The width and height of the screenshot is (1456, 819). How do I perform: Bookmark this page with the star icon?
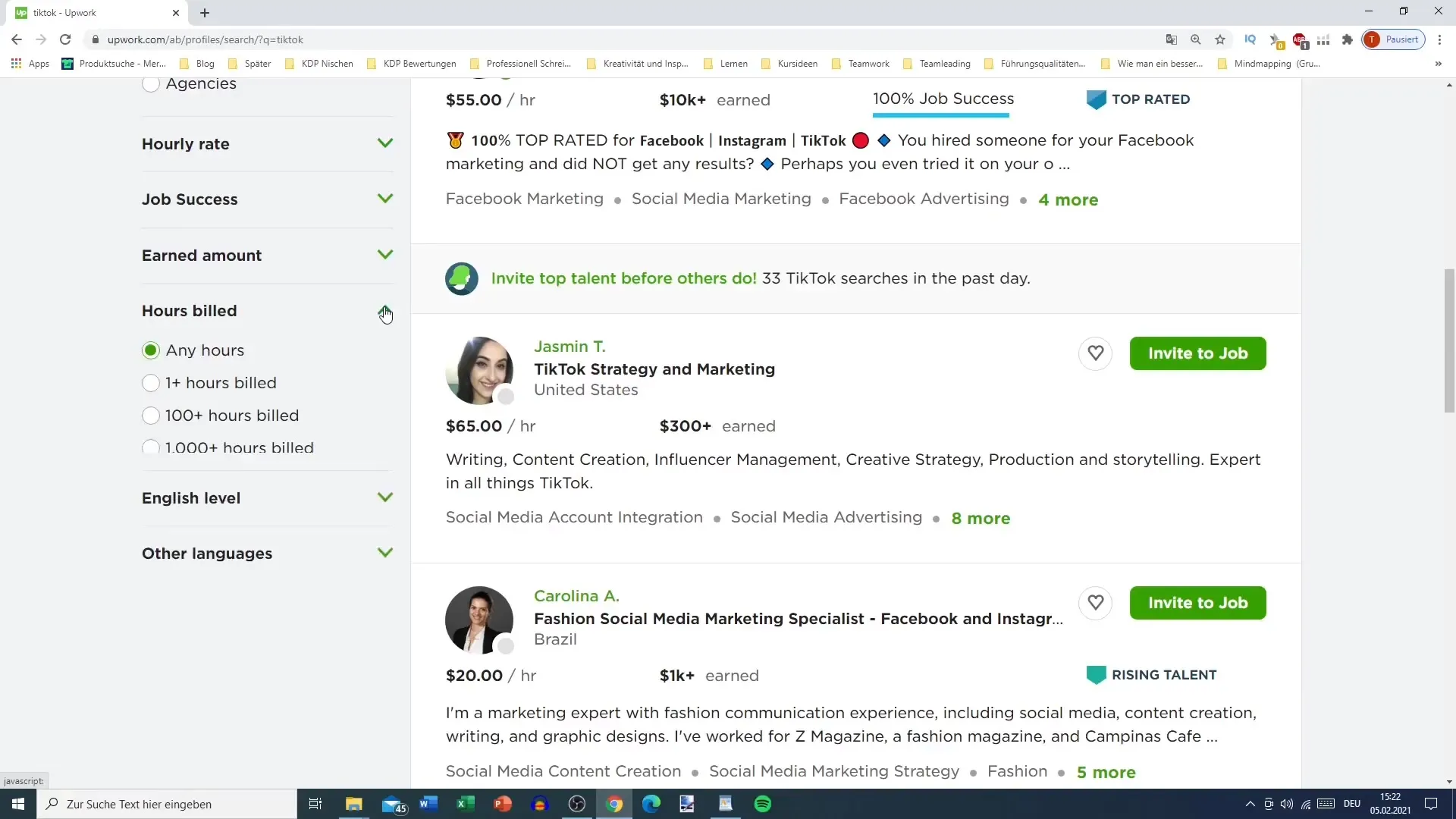tap(1220, 39)
